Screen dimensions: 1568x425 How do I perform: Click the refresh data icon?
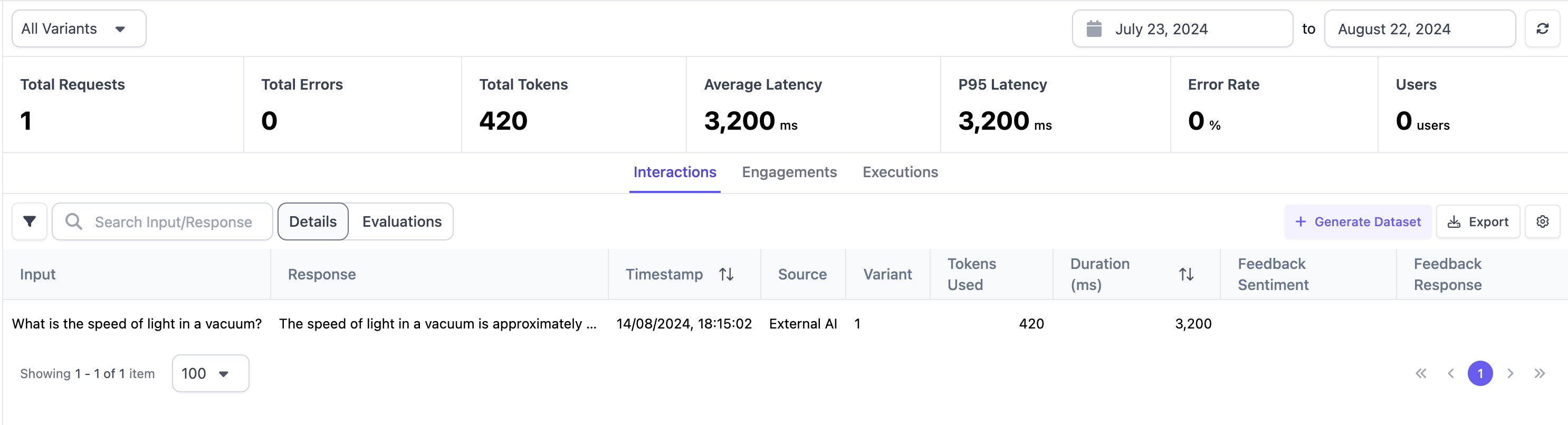pos(1542,28)
